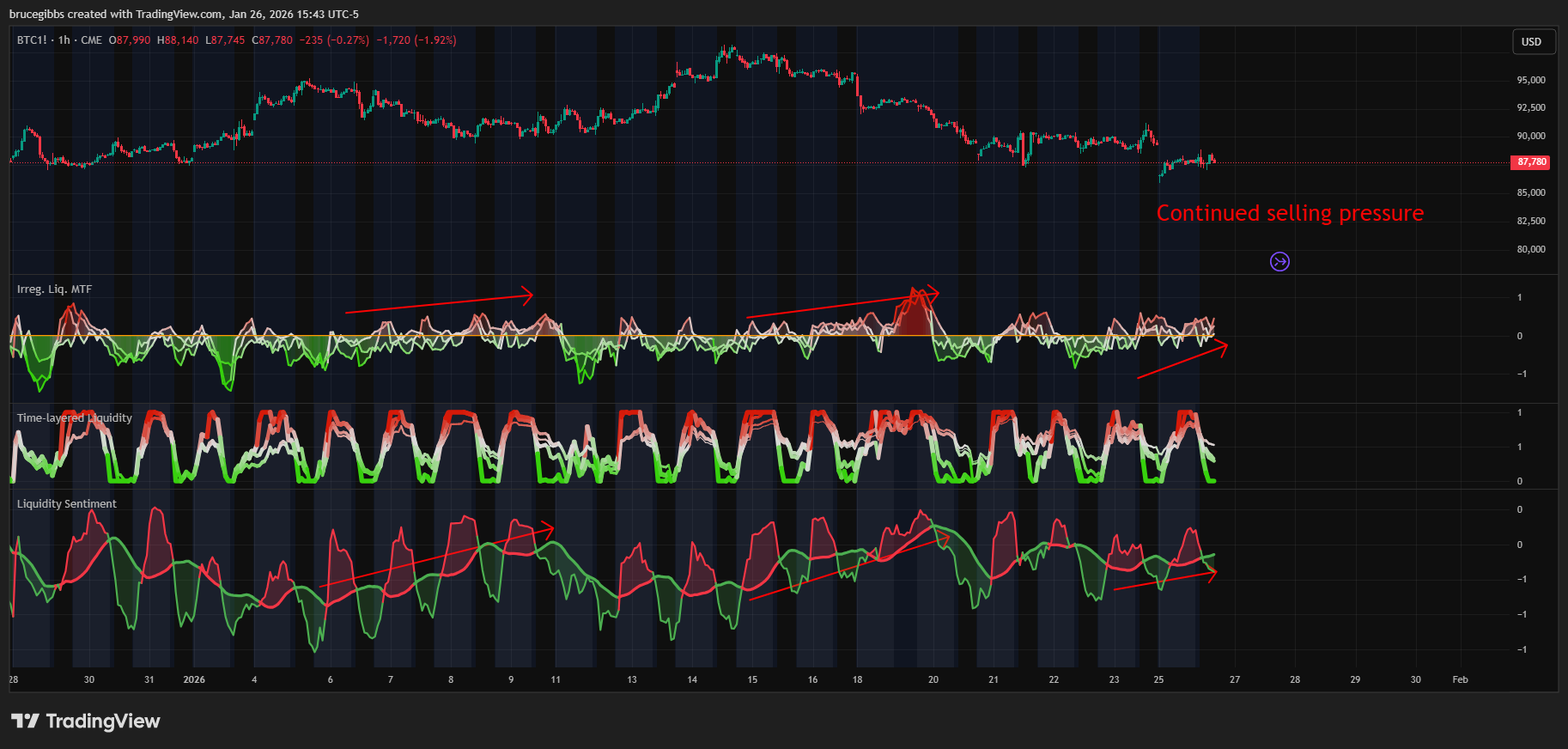The height and width of the screenshot is (749, 1568).
Task: Click the red closing value C87,780
Action: tap(272, 40)
